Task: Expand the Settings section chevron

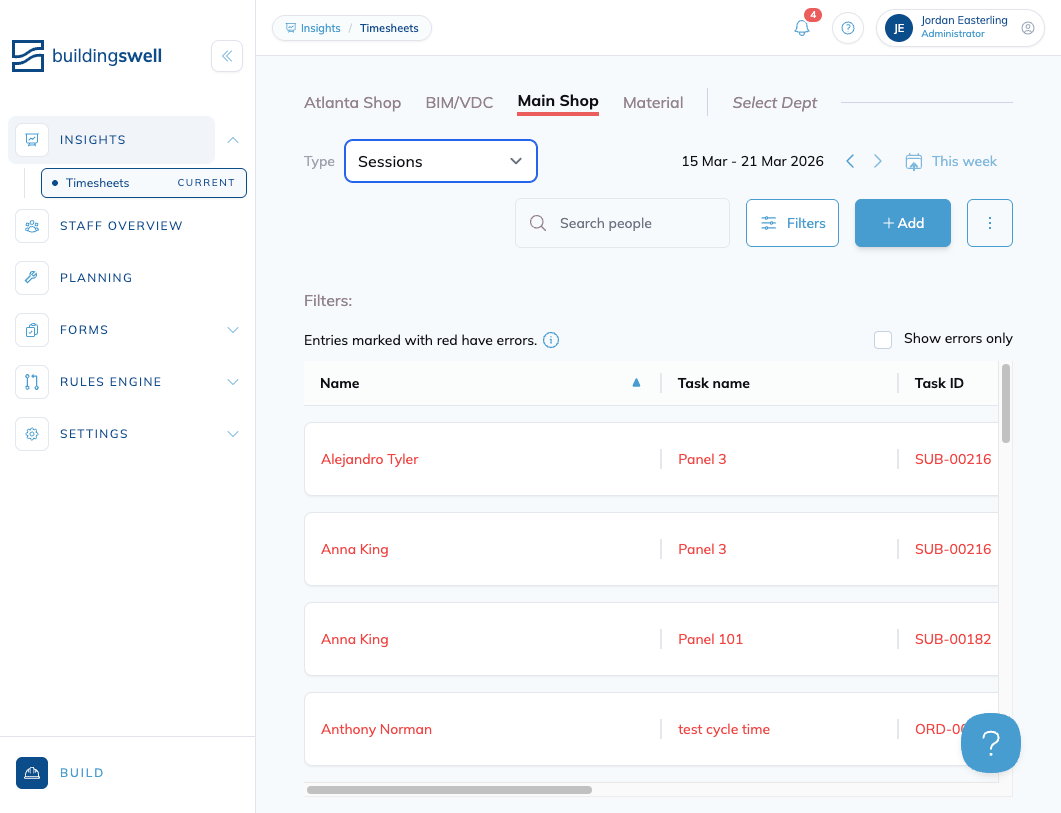Action: pyautogui.click(x=233, y=434)
